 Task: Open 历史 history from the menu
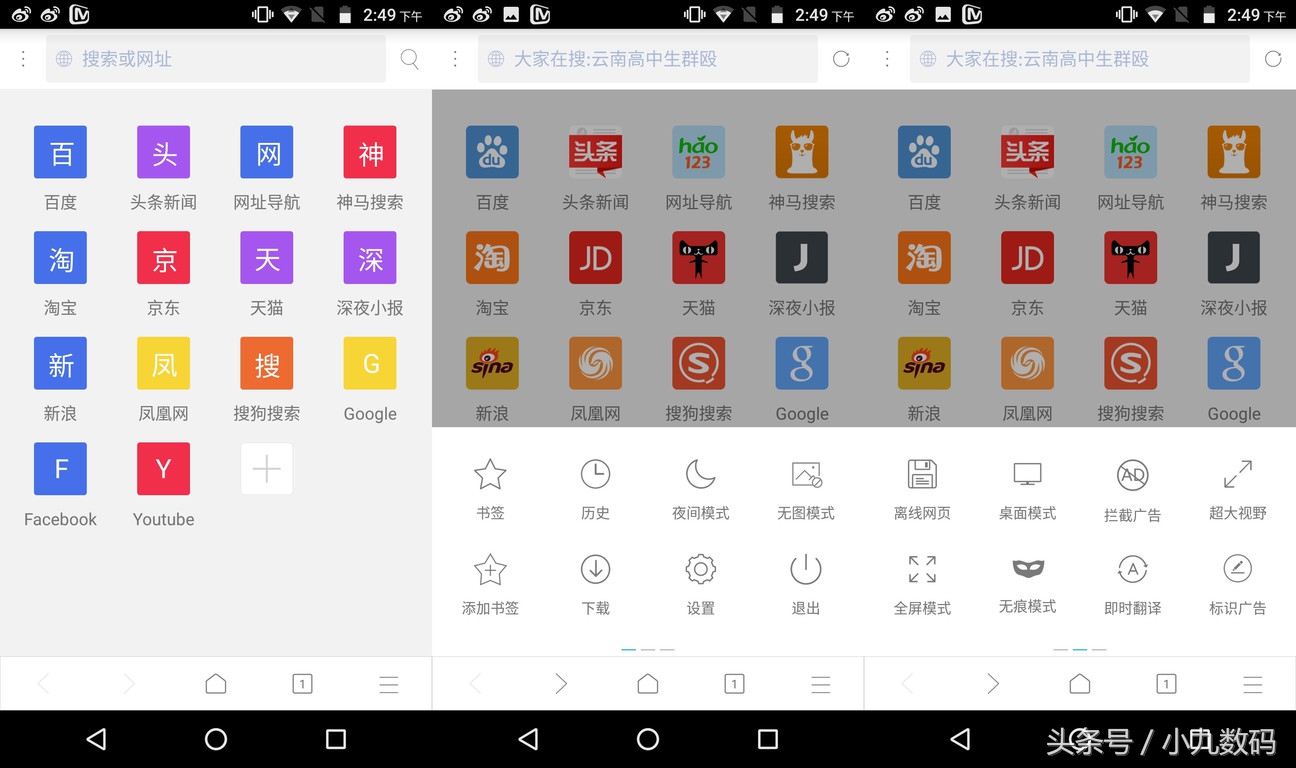click(595, 489)
